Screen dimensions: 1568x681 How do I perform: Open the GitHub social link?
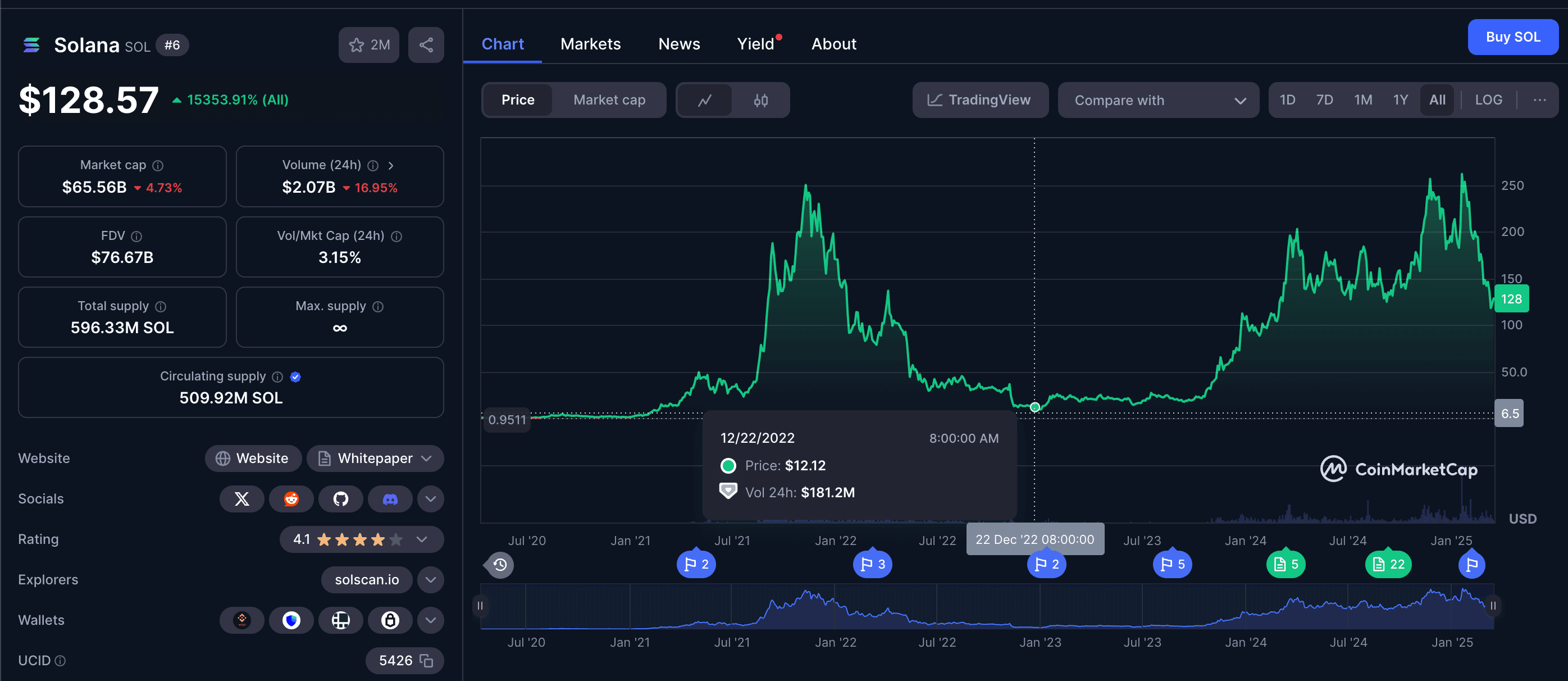pos(340,499)
